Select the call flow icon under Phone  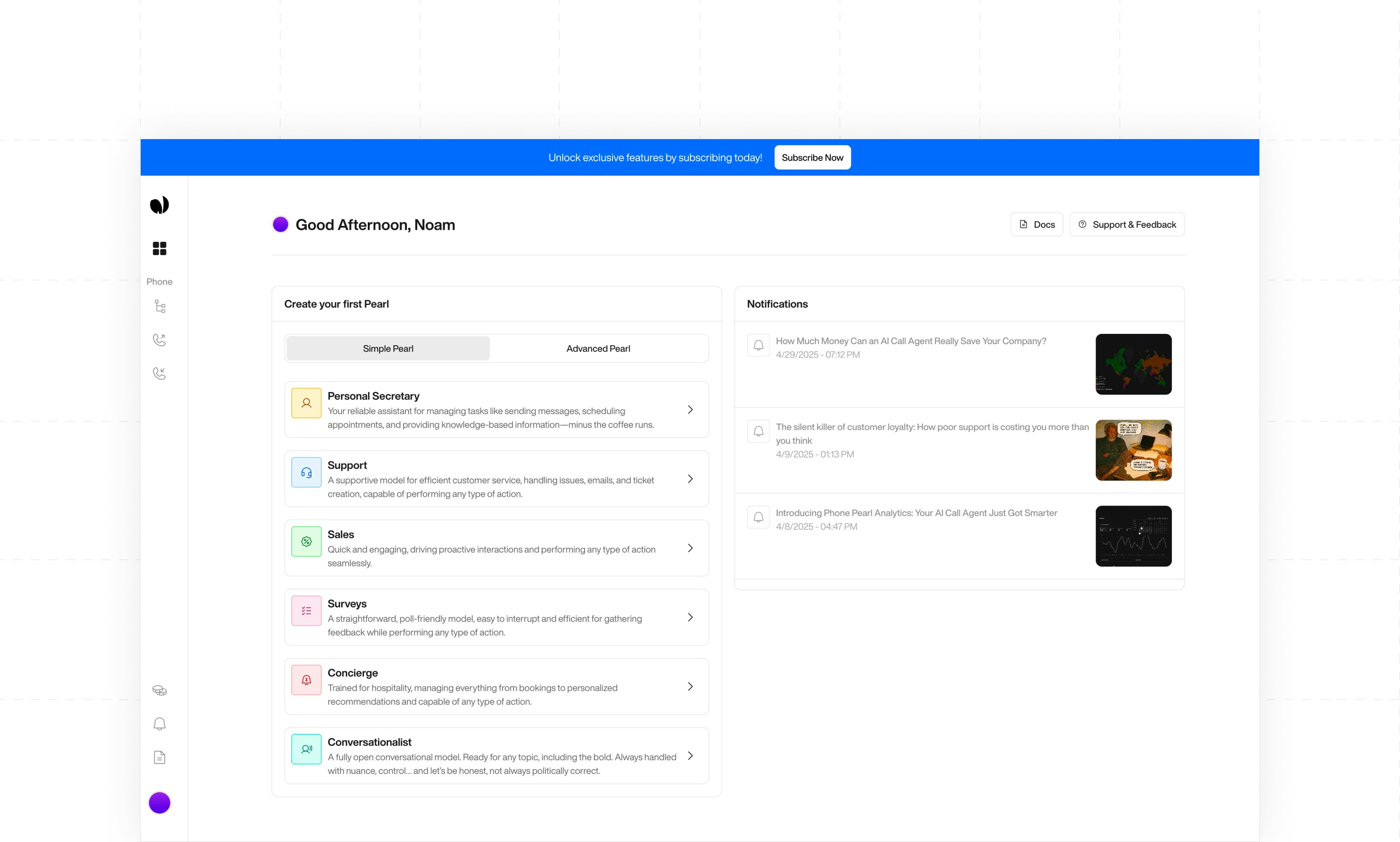tap(159, 306)
